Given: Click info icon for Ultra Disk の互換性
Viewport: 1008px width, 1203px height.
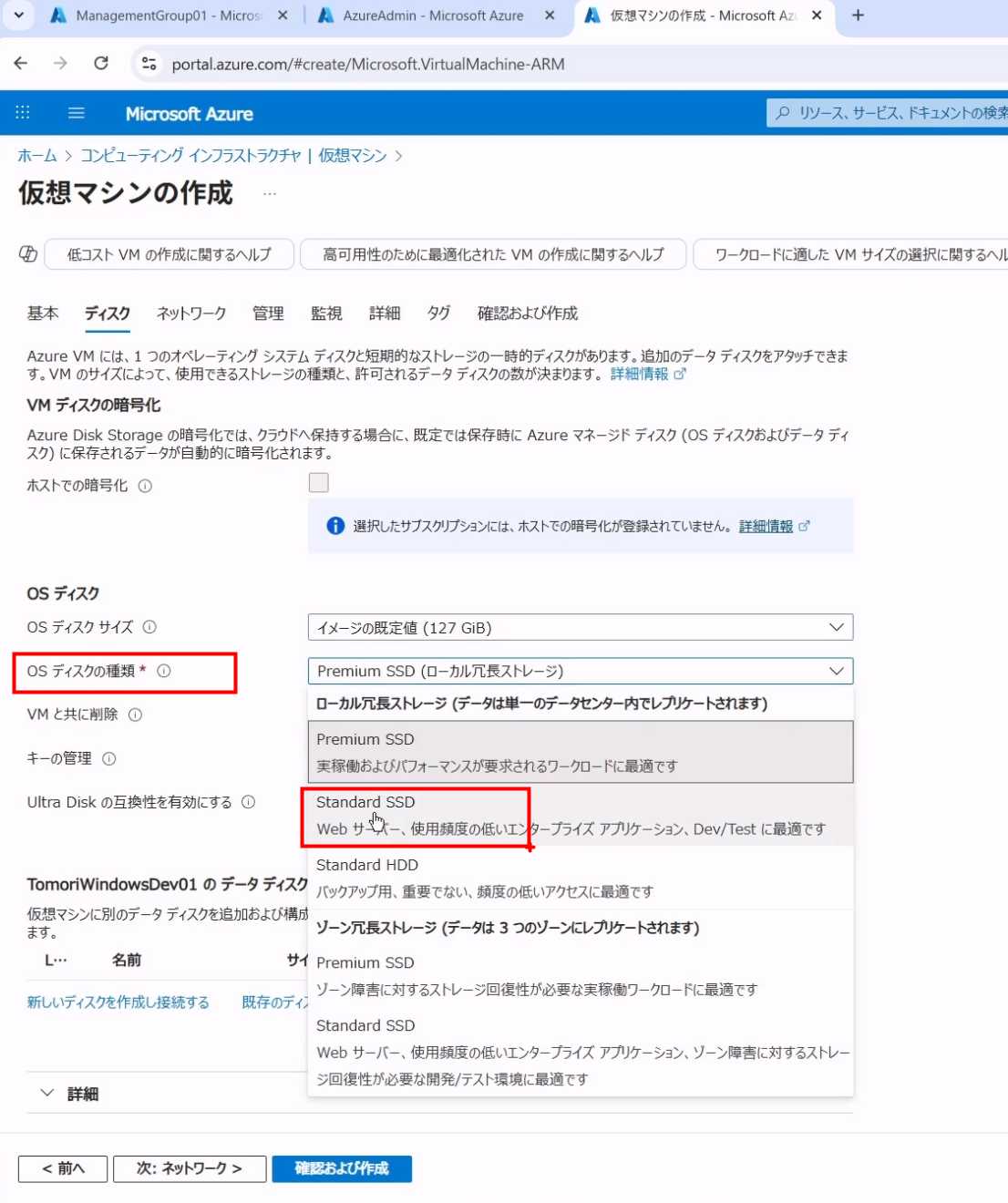Looking at the screenshot, I should pyautogui.click(x=248, y=802).
